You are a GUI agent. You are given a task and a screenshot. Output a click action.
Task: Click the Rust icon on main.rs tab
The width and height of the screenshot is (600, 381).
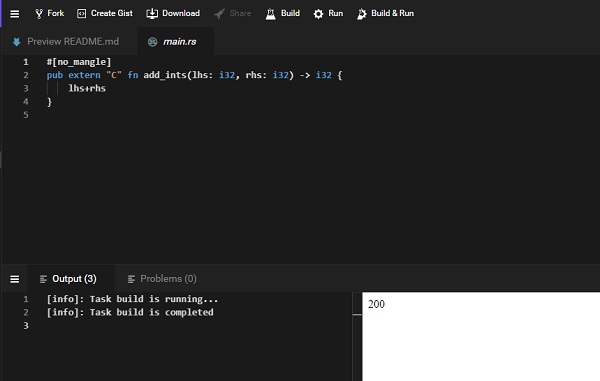[152, 42]
